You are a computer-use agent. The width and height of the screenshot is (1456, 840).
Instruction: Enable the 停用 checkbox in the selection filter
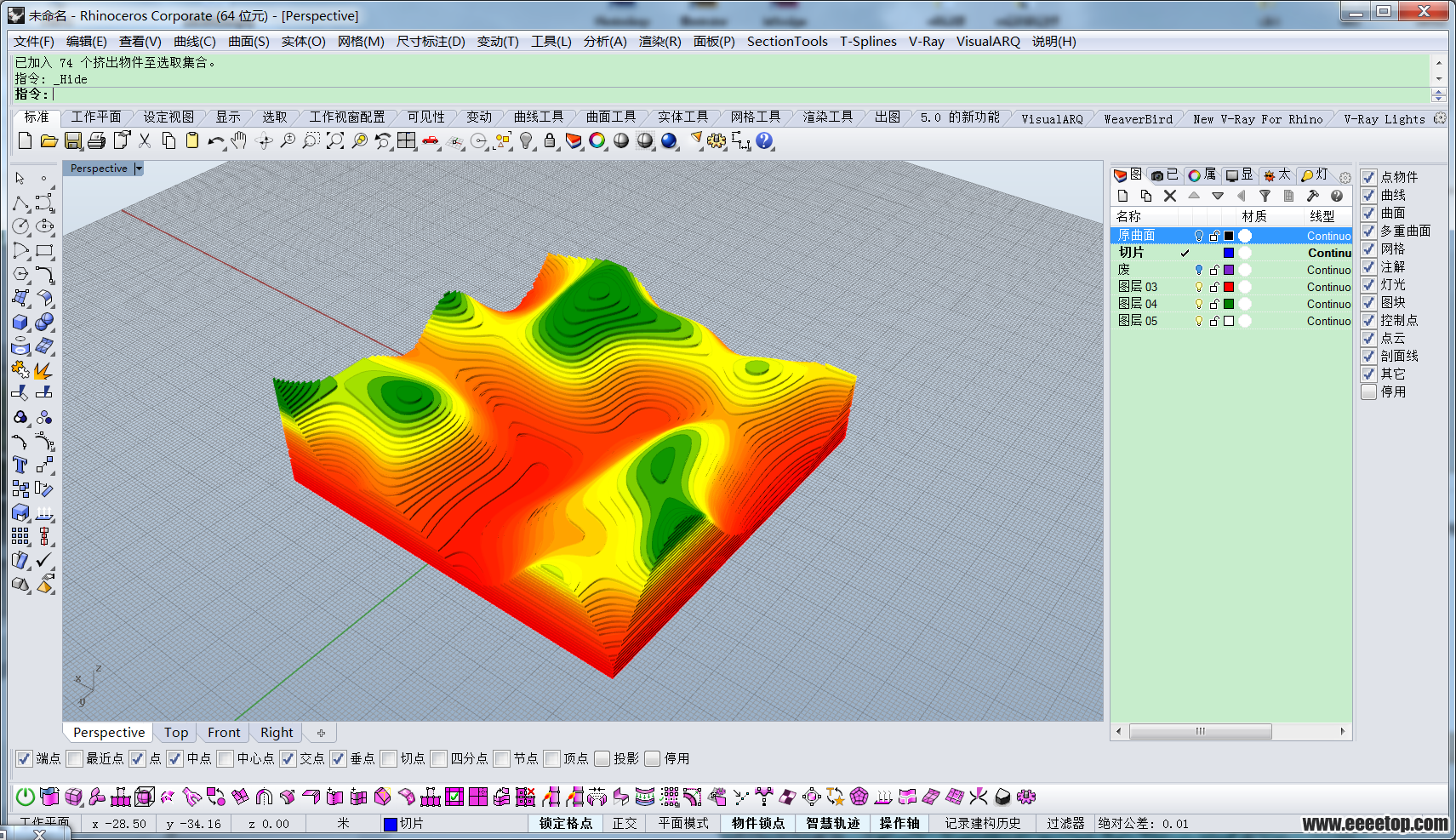coord(1368,391)
